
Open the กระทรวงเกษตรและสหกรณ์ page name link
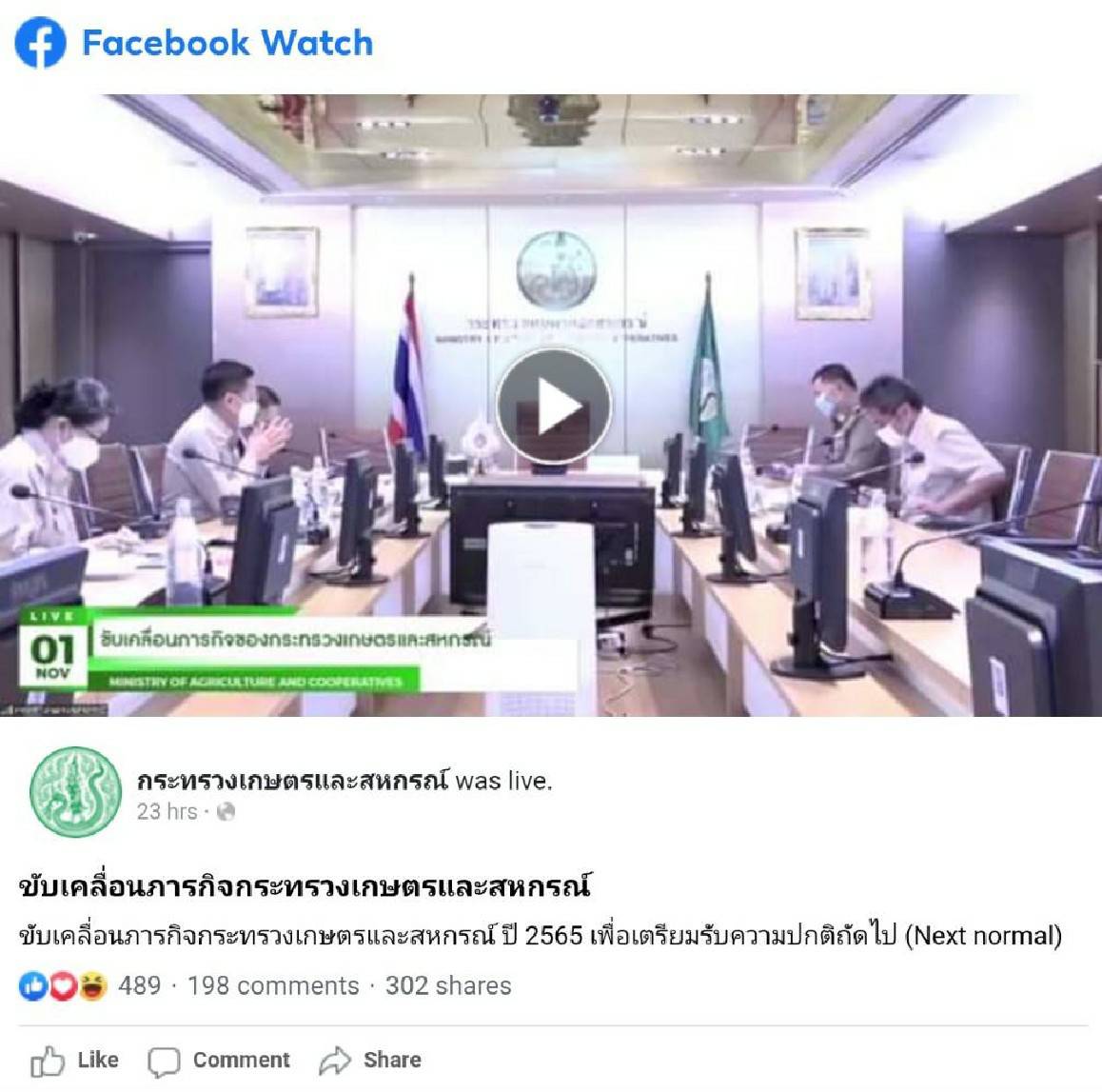pos(292,781)
